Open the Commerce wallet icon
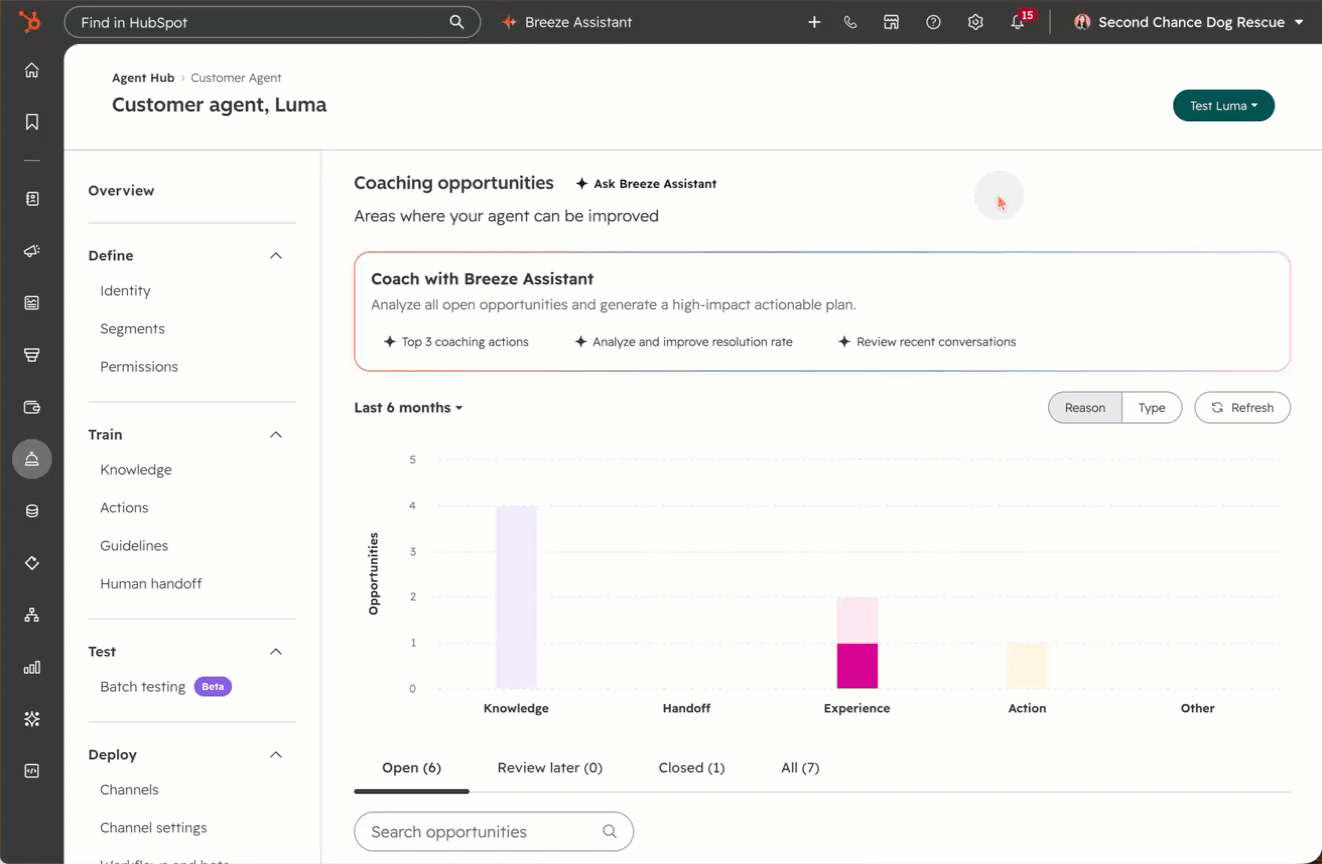This screenshot has width=1322, height=864. 32,407
